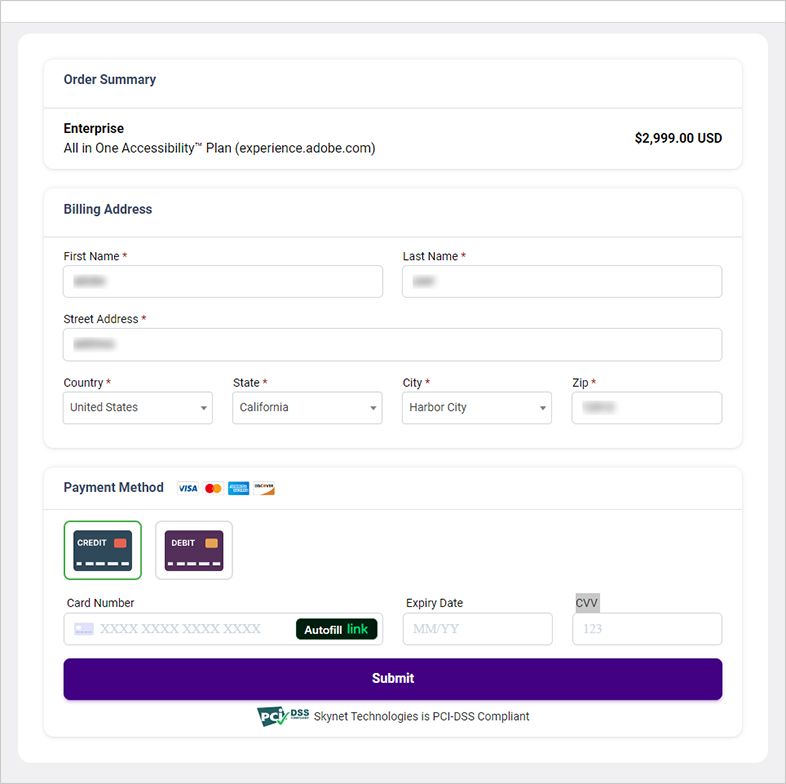Click Skynet Technologies is PCI-DSS Compliant text
Screen dimensions: 786x784
(x=422, y=716)
